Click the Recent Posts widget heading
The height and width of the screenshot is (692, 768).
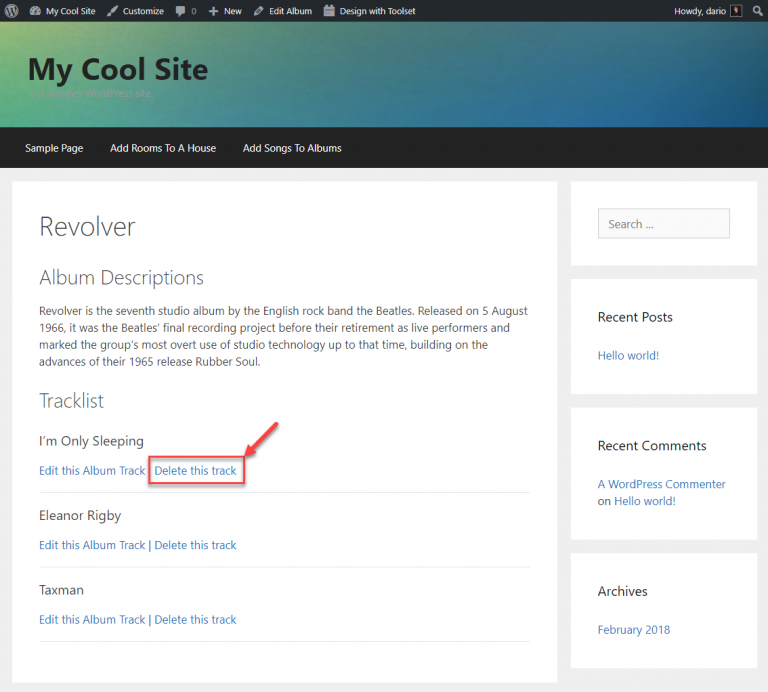pyautogui.click(x=635, y=317)
